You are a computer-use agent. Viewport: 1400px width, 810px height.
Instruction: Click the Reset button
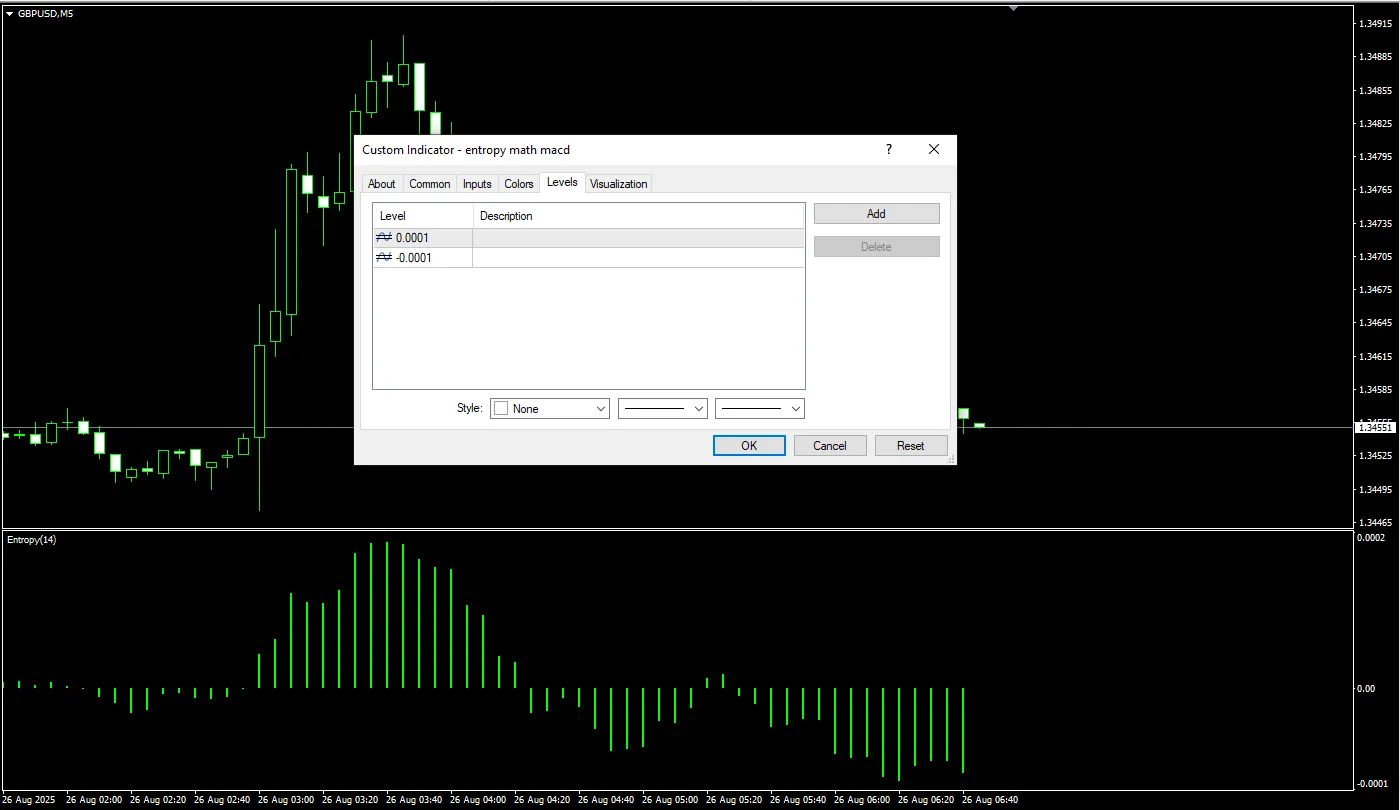tap(911, 446)
